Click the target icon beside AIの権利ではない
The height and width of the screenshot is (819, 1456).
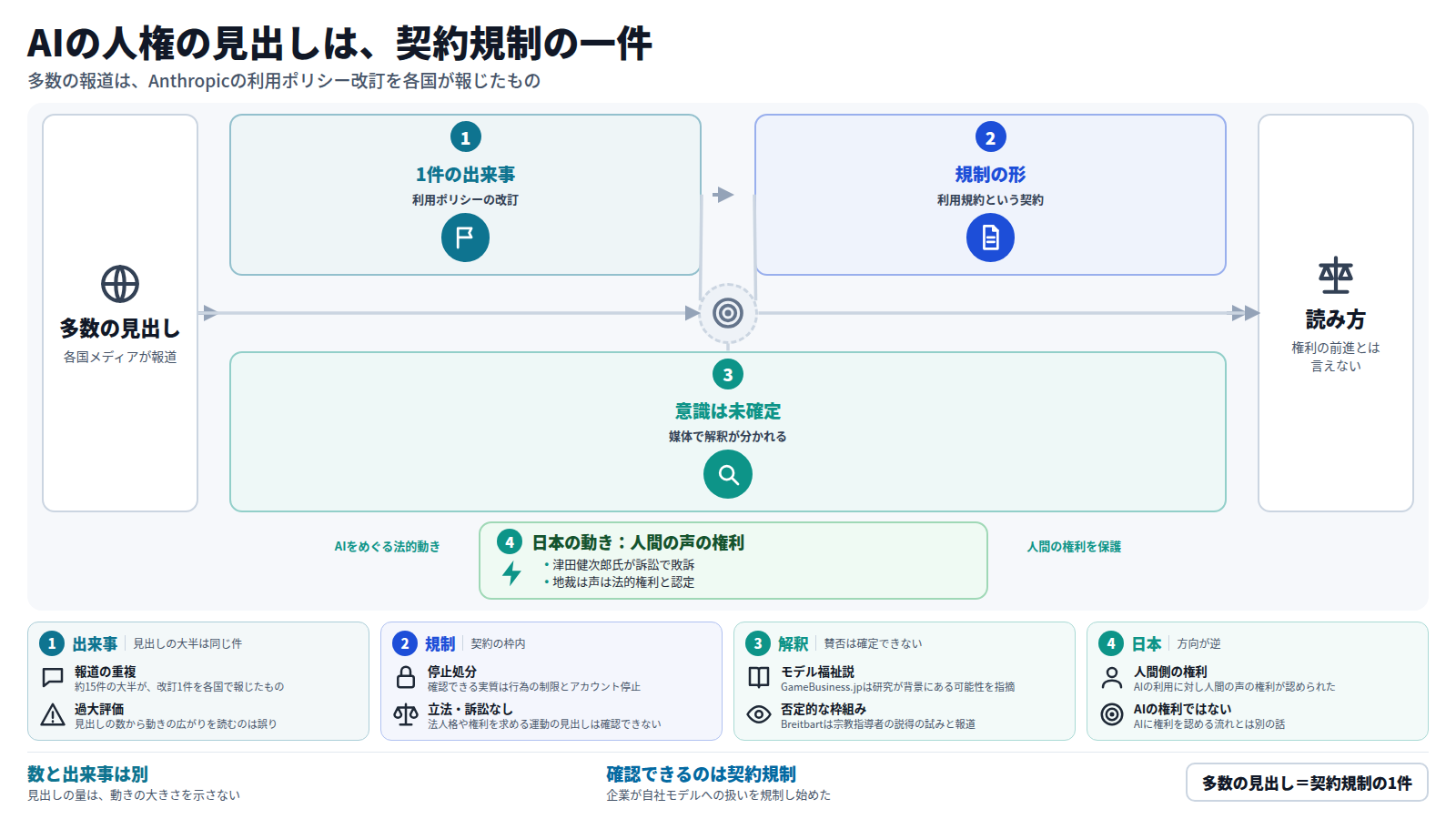tap(1112, 715)
